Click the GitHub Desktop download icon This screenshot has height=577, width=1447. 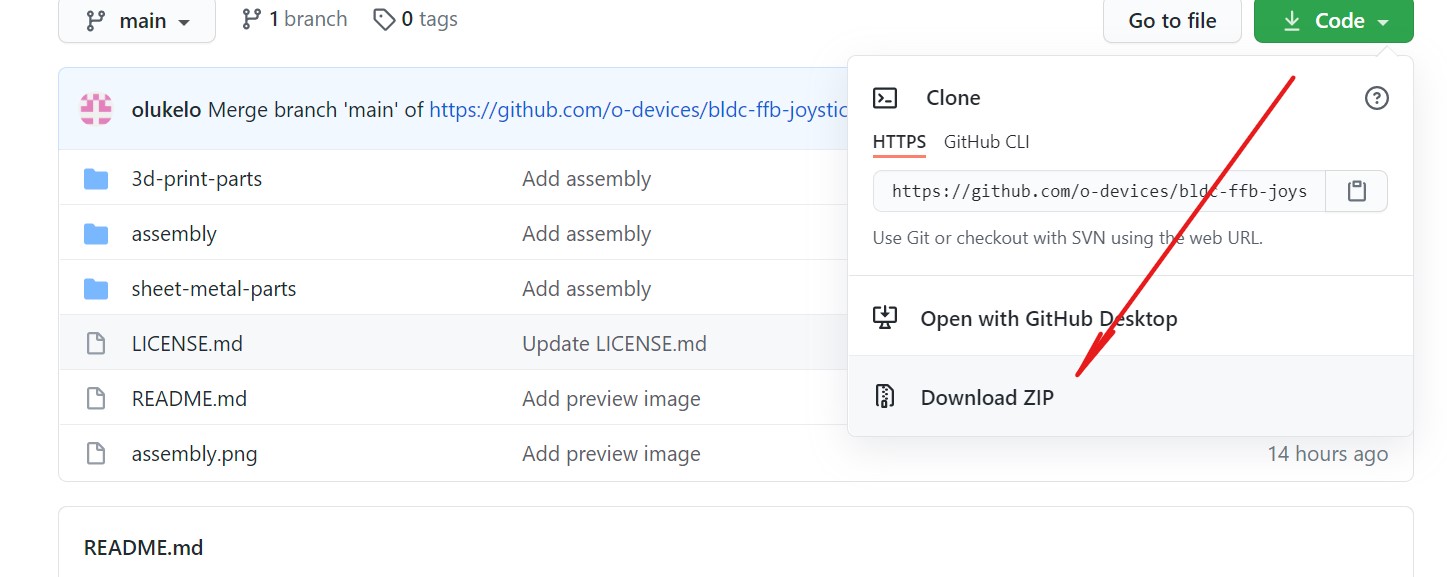point(884,318)
